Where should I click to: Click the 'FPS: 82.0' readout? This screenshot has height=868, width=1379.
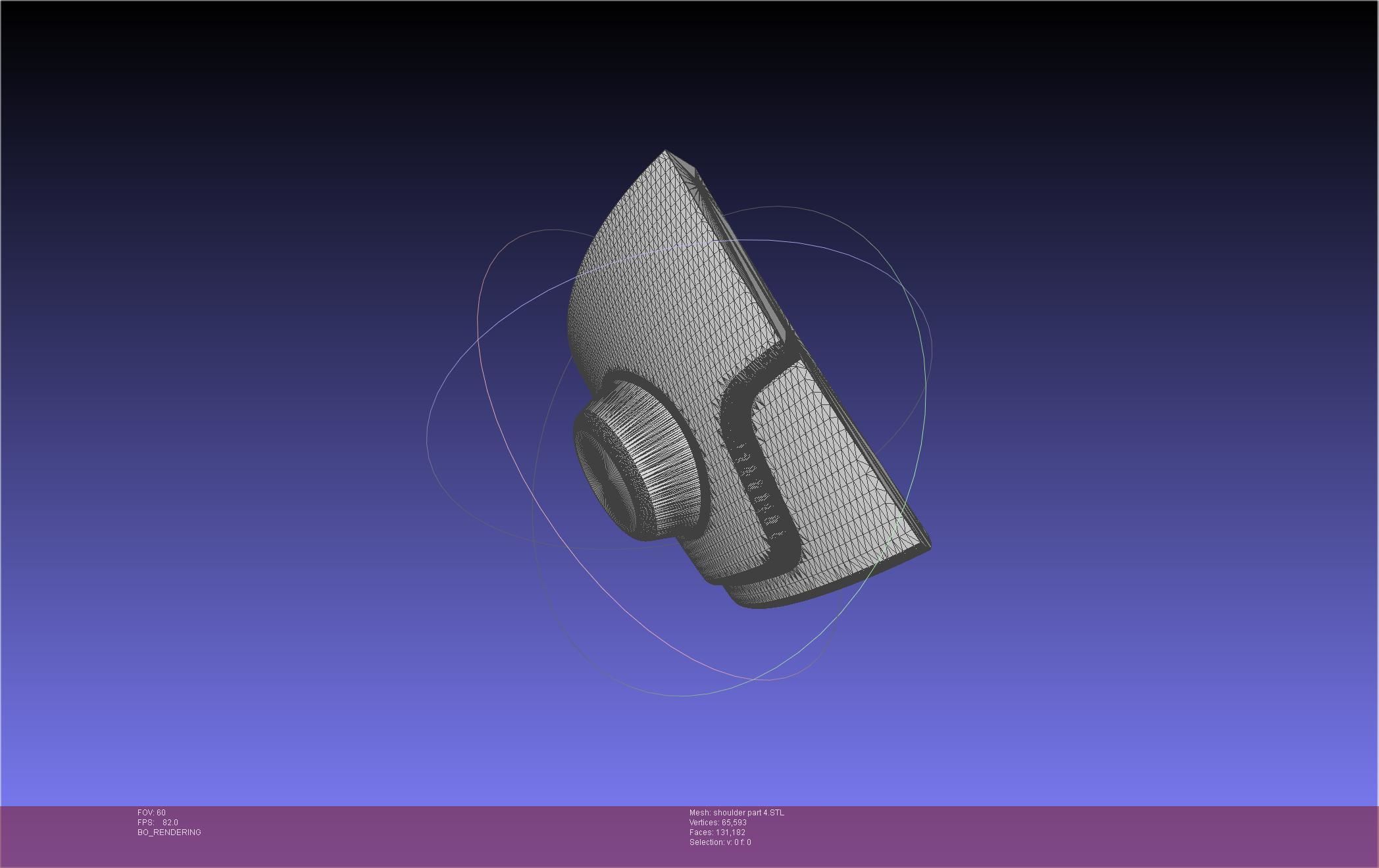158,823
